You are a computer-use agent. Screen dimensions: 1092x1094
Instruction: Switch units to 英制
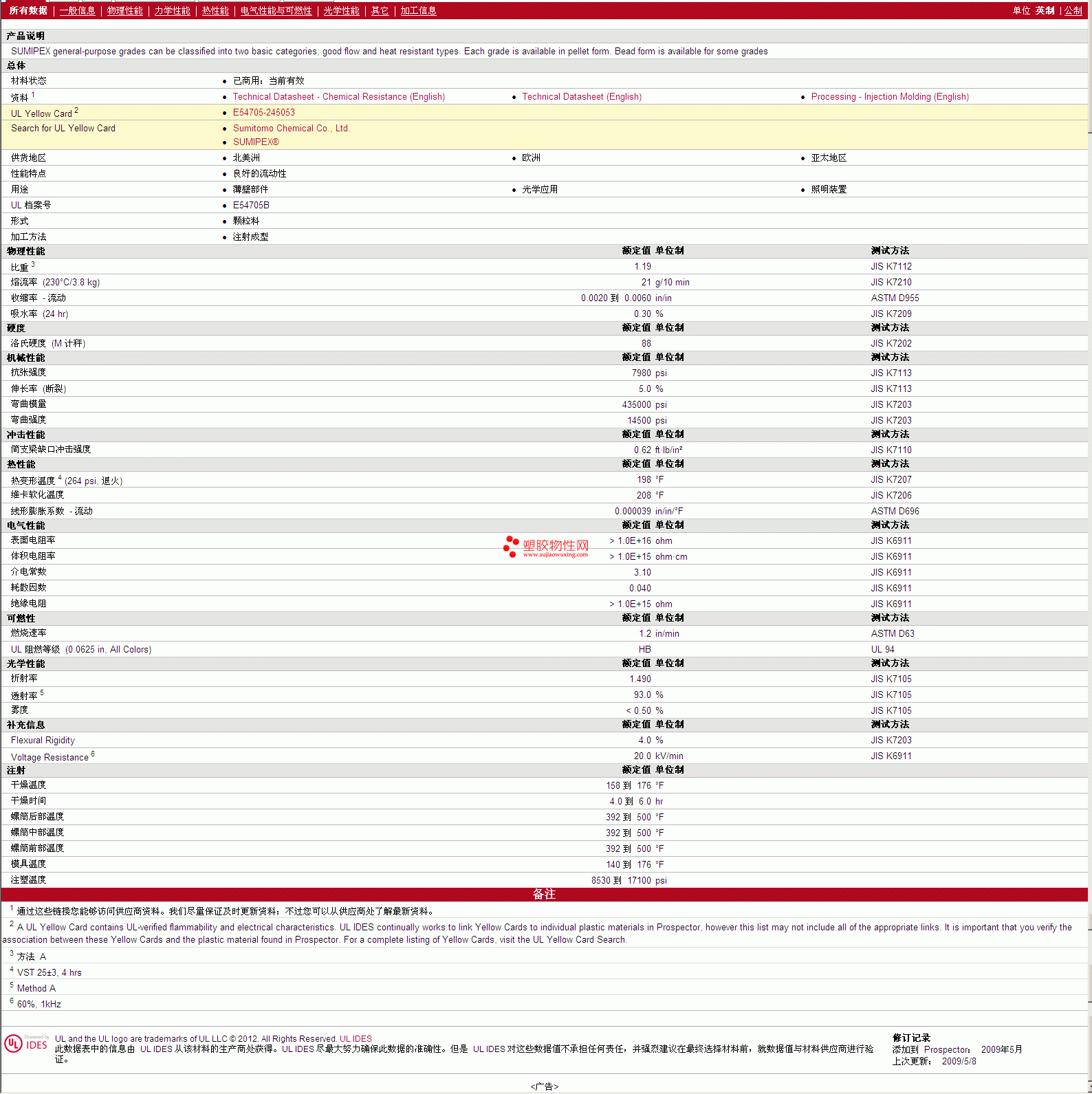point(1045,11)
